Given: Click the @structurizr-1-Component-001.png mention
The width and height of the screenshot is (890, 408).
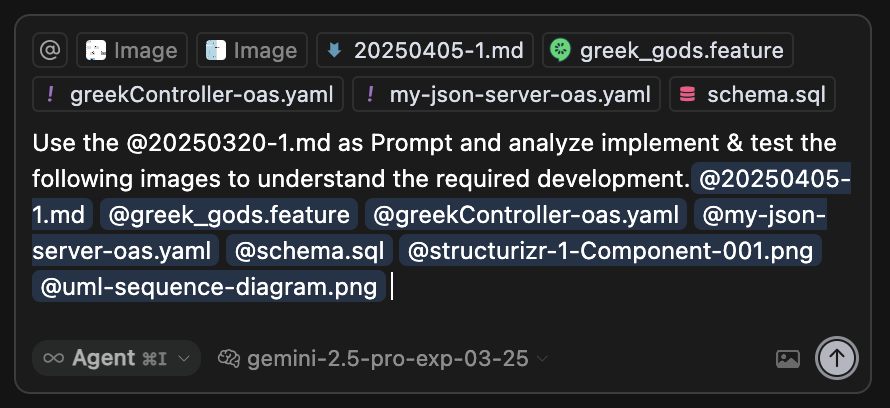Looking at the screenshot, I should 610,251.
